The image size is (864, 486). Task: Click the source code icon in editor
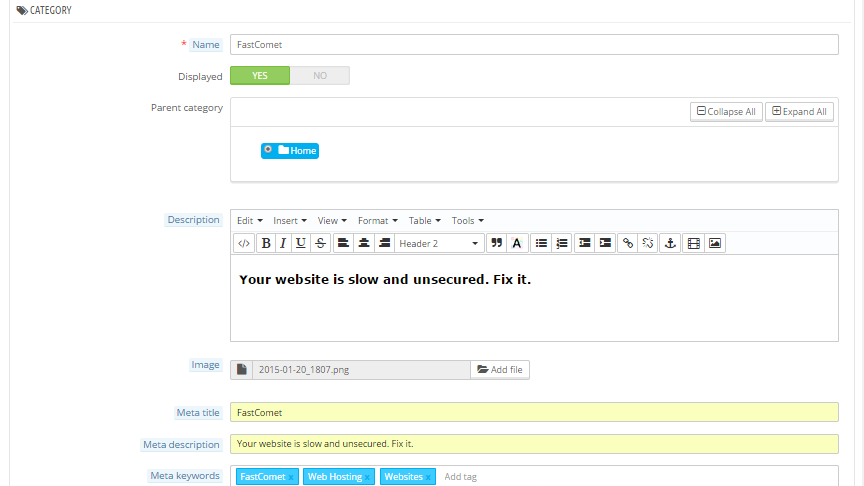(244, 243)
